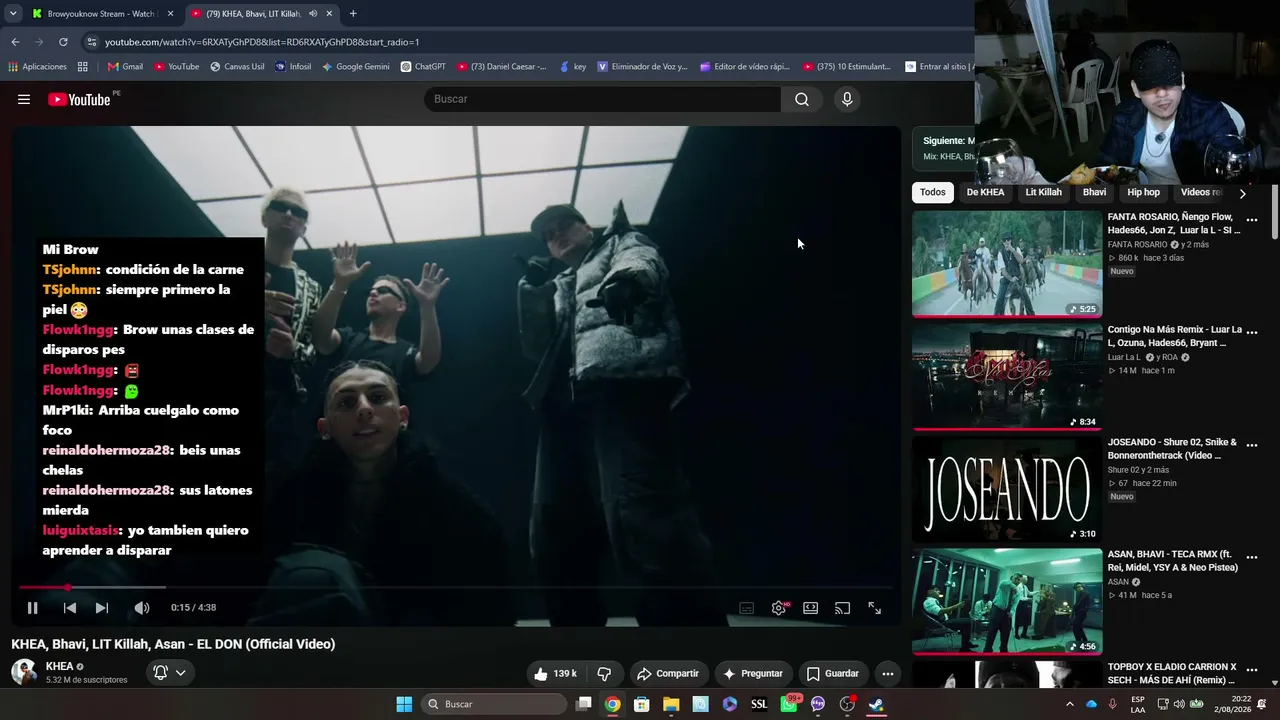Open the JOSEANDO video thumbnail
The height and width of the screenshot is (720, 1280).
pos(1007,489)
